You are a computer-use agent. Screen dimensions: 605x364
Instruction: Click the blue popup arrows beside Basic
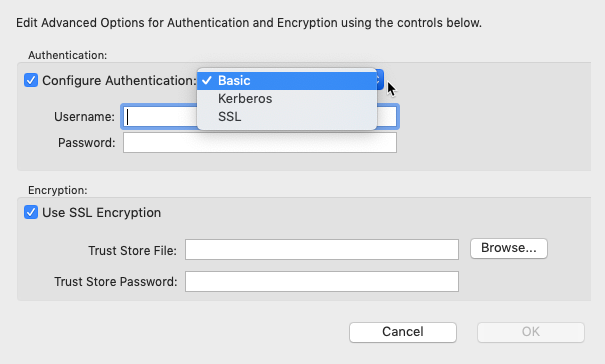(x=380, y=80)
